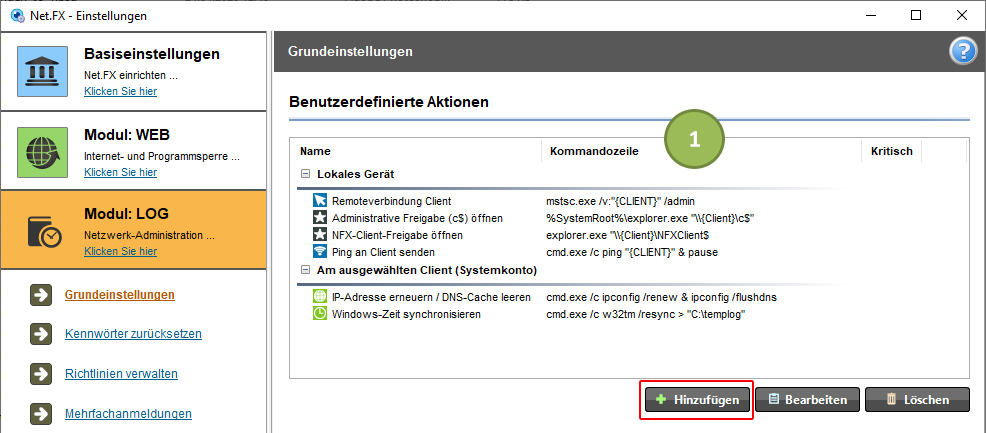Click the 'Lokales Gerät' group label
986x433 pixels.
[x=355, y=173]
